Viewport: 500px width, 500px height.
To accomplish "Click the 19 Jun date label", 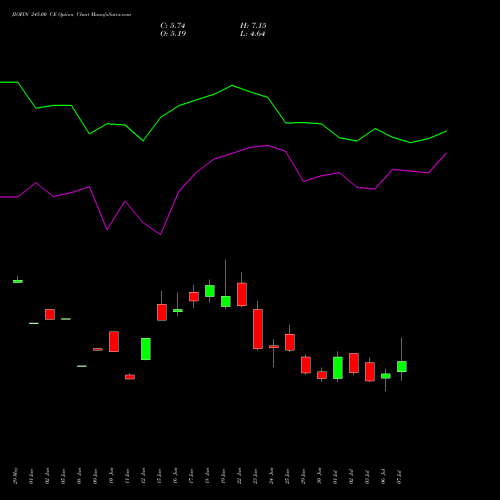I will tap(223, 476).
